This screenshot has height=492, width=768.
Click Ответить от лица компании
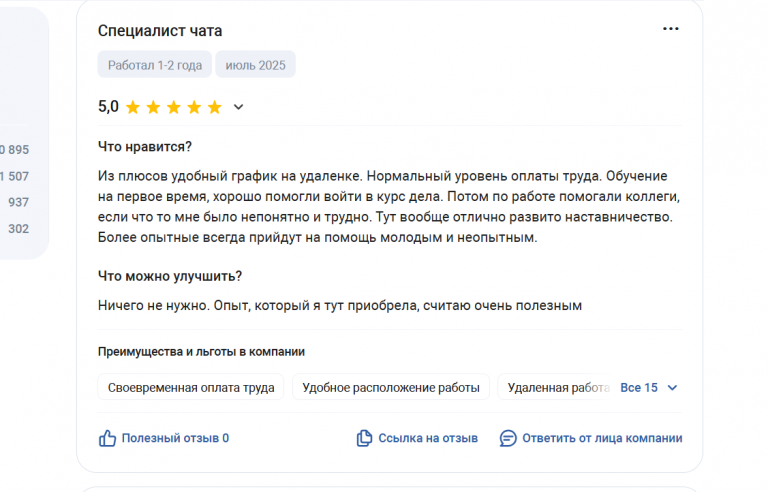(x=602, y=438)
